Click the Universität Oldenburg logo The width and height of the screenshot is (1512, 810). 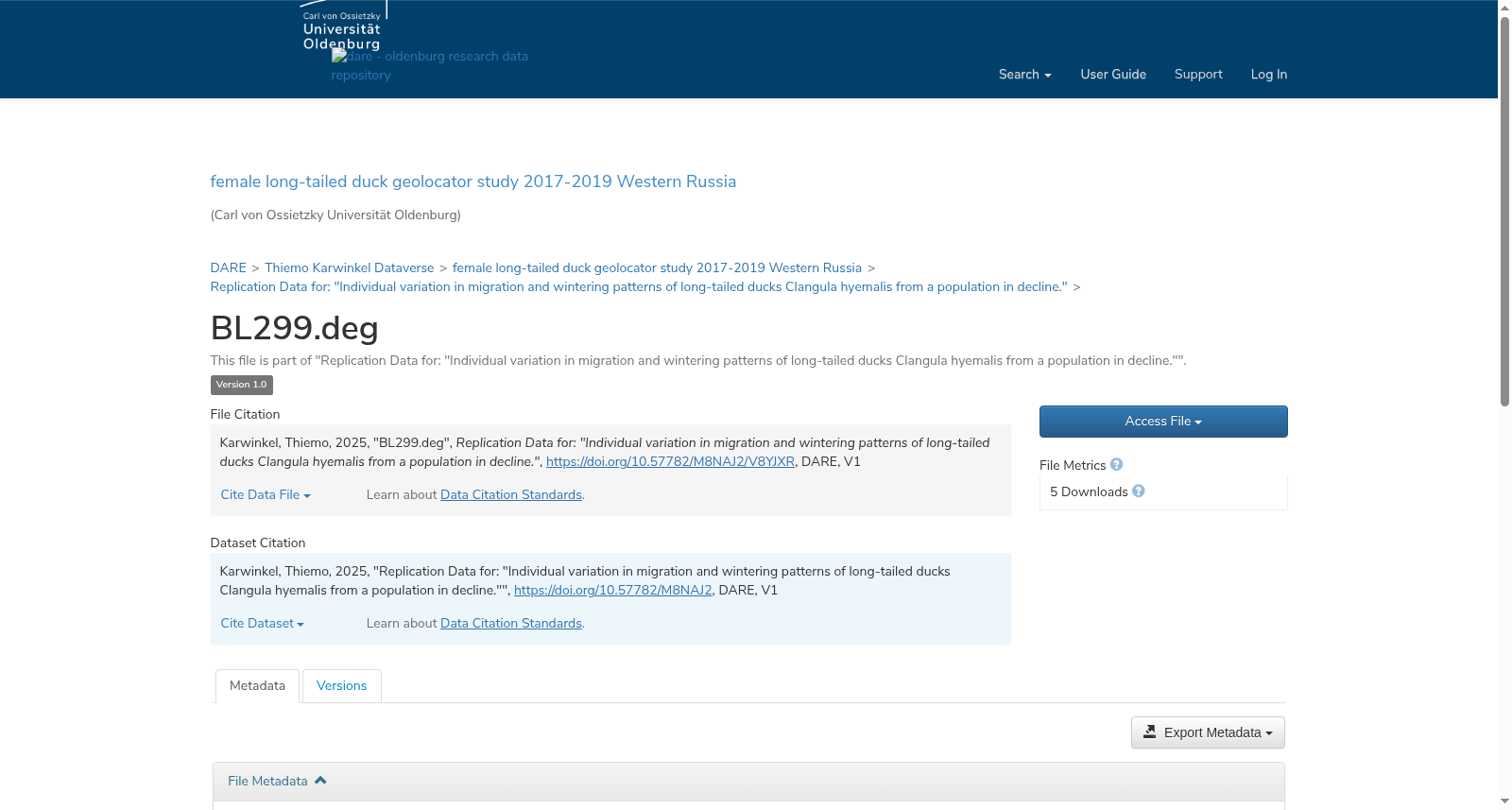point(344,26)
